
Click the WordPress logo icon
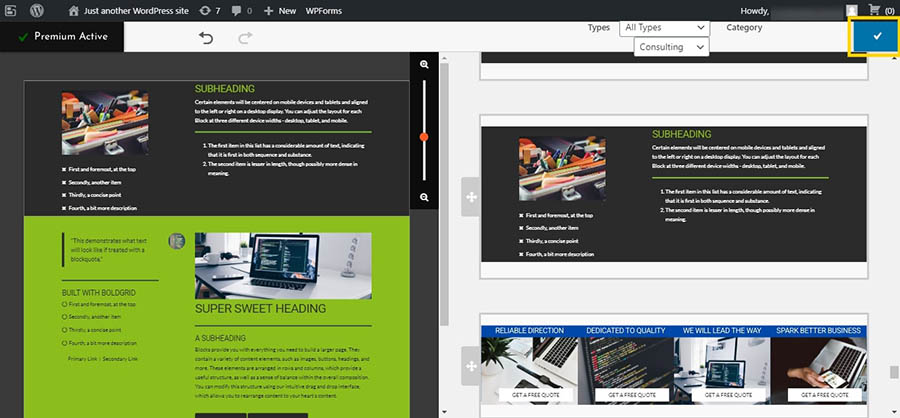coord(37,10)
